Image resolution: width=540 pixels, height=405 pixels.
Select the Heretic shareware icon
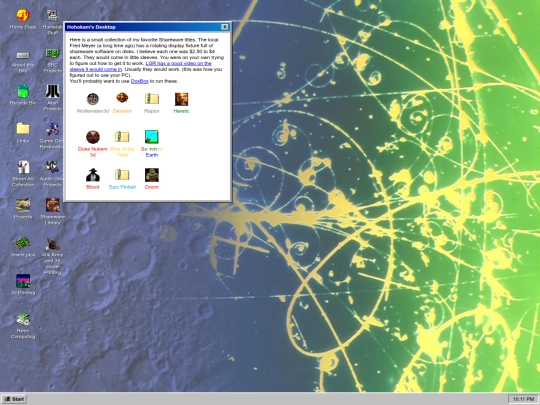click(181, 103)
